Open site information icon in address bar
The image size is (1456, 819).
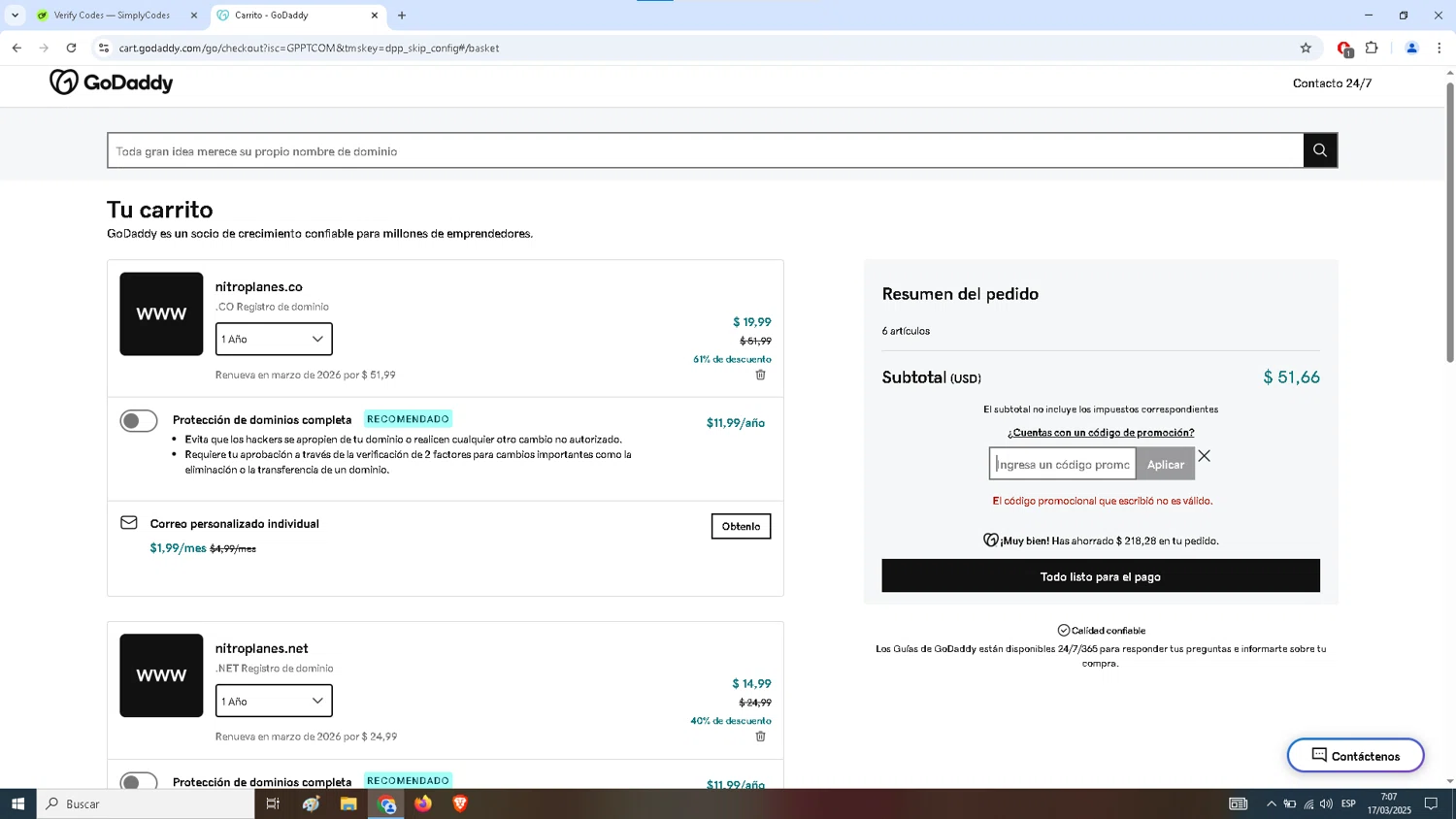104,48
